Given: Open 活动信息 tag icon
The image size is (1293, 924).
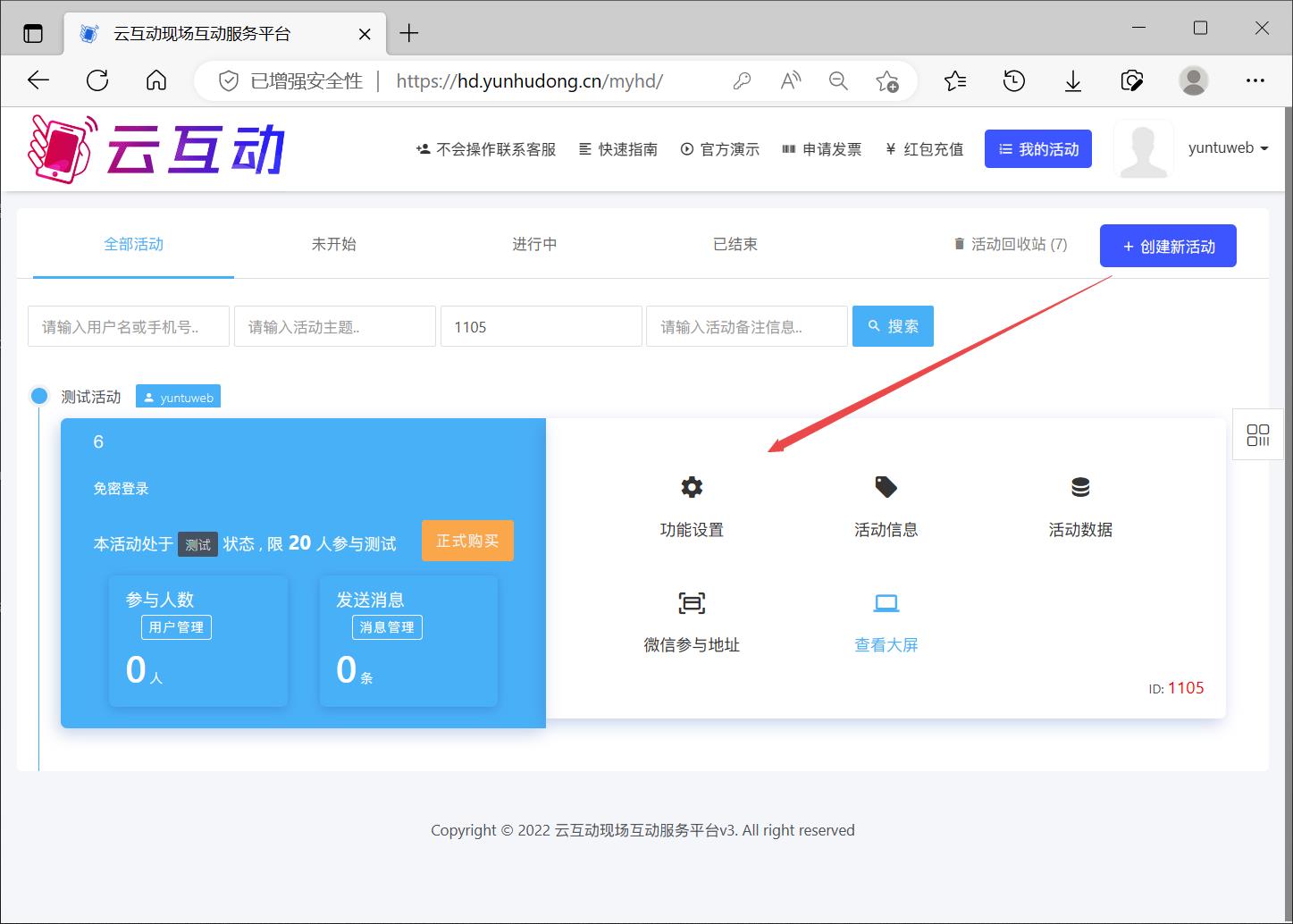Looking at the screenshot, I should 886,487.
